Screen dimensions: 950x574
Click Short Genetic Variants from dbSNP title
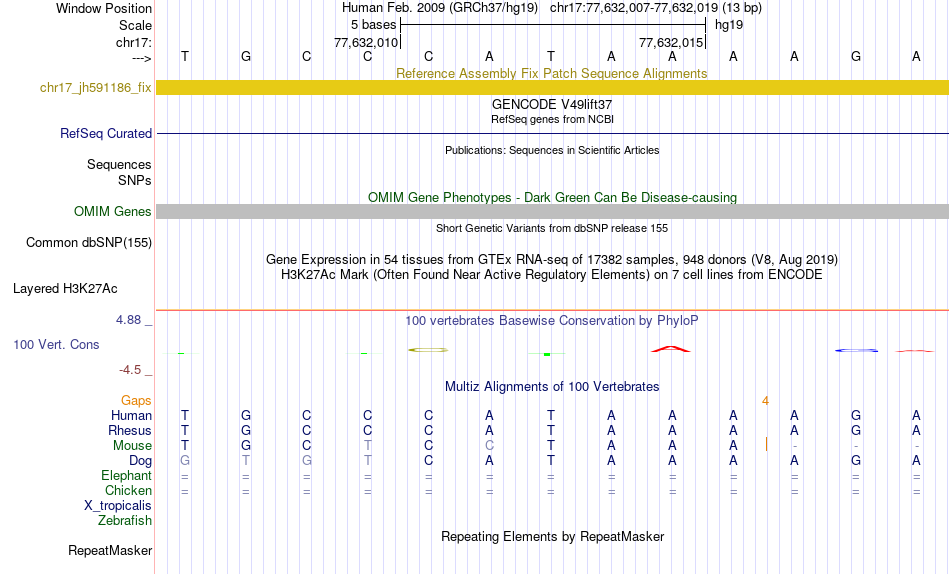click(552, 229)
